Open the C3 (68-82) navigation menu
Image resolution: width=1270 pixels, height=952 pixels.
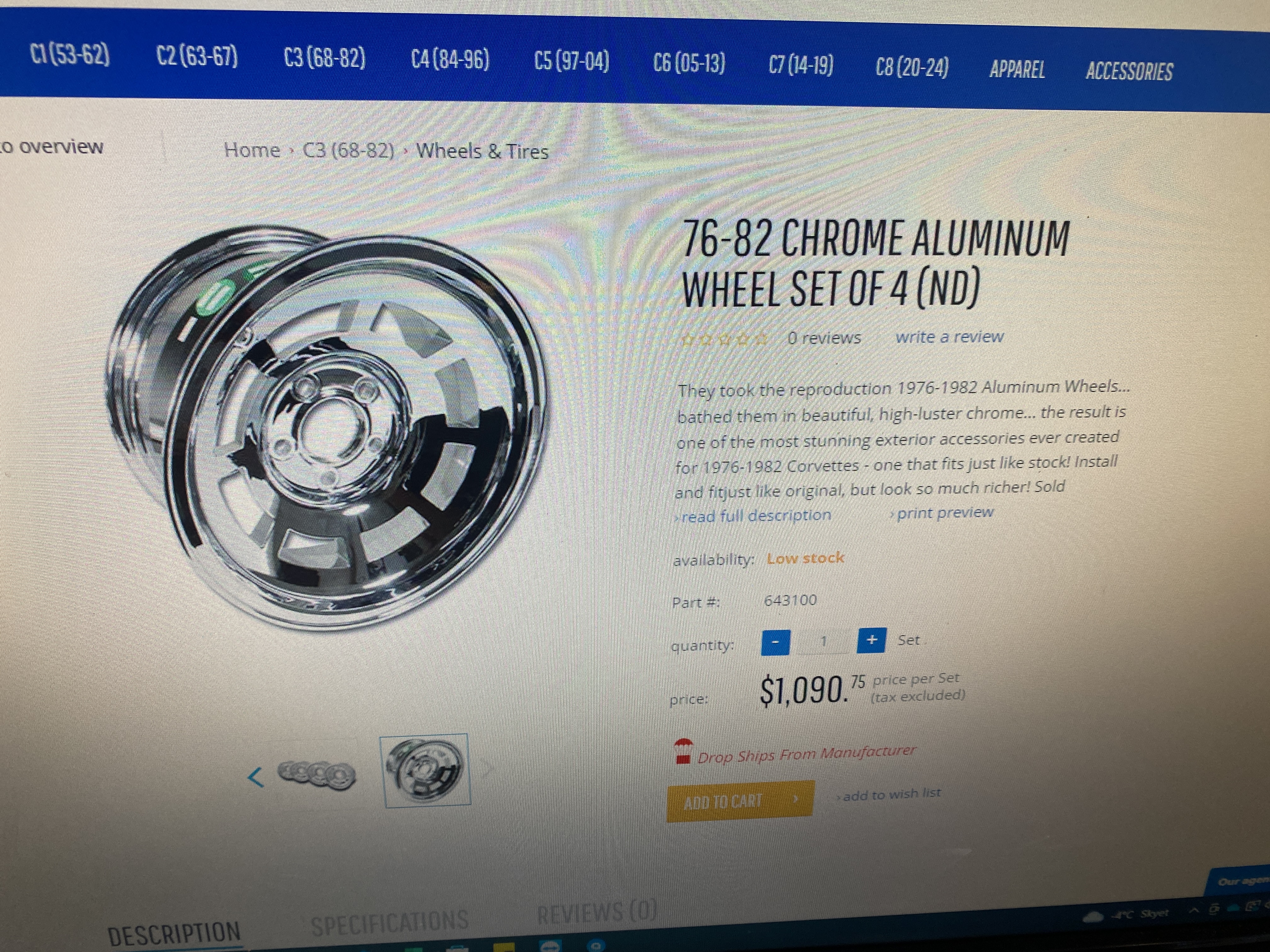click(x=324, y=58)
